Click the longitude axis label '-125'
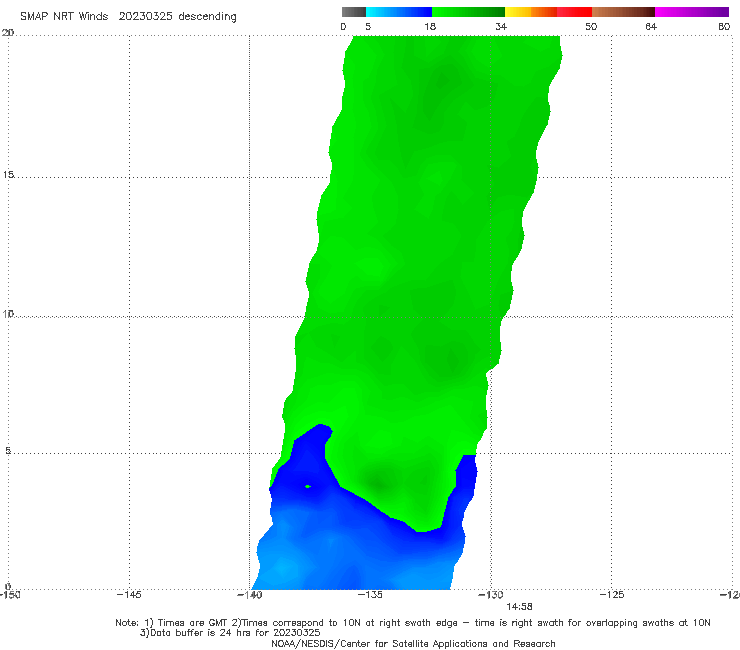The width and height of the screenshot is (740, 650). tap(612, 594)
